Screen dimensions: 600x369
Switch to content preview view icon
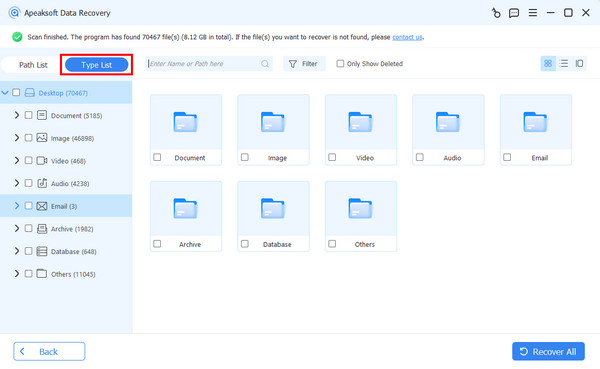579,64
